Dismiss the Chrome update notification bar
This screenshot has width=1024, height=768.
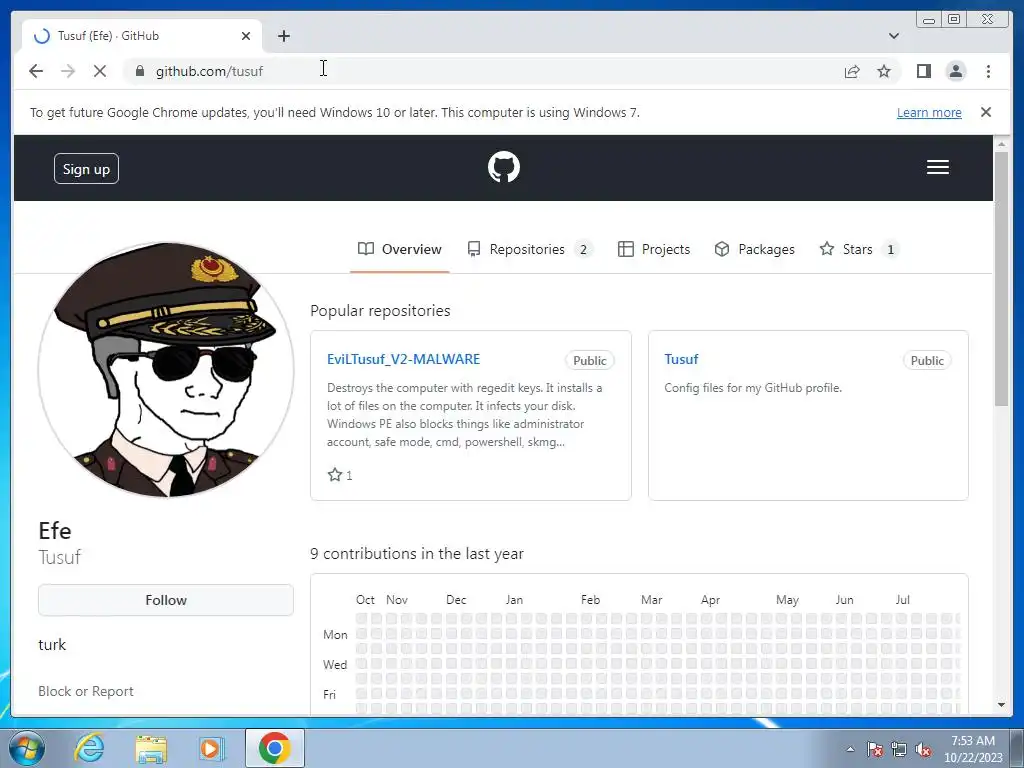pos(985,112)
